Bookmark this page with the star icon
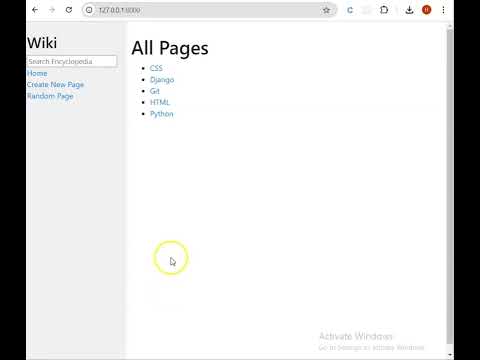The width and height of the screenshot is (480, 360). (x=326, y=10)
